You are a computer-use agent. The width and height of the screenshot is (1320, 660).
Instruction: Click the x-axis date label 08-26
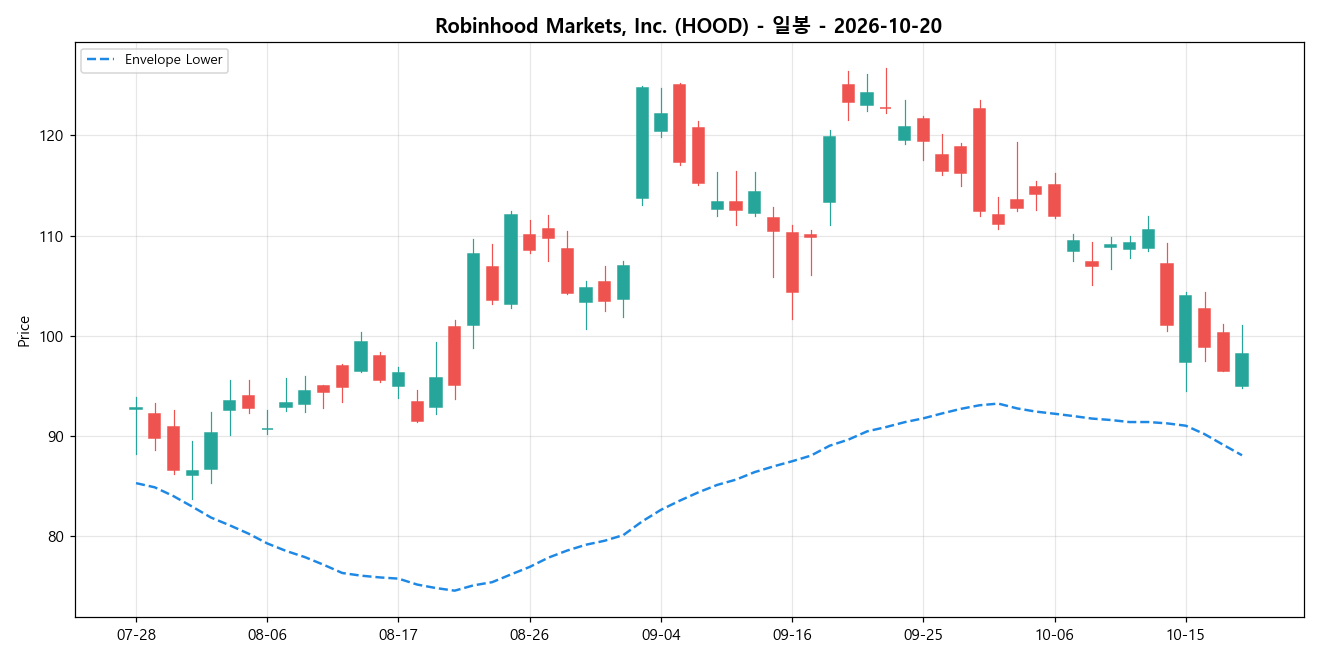point(530,635)
